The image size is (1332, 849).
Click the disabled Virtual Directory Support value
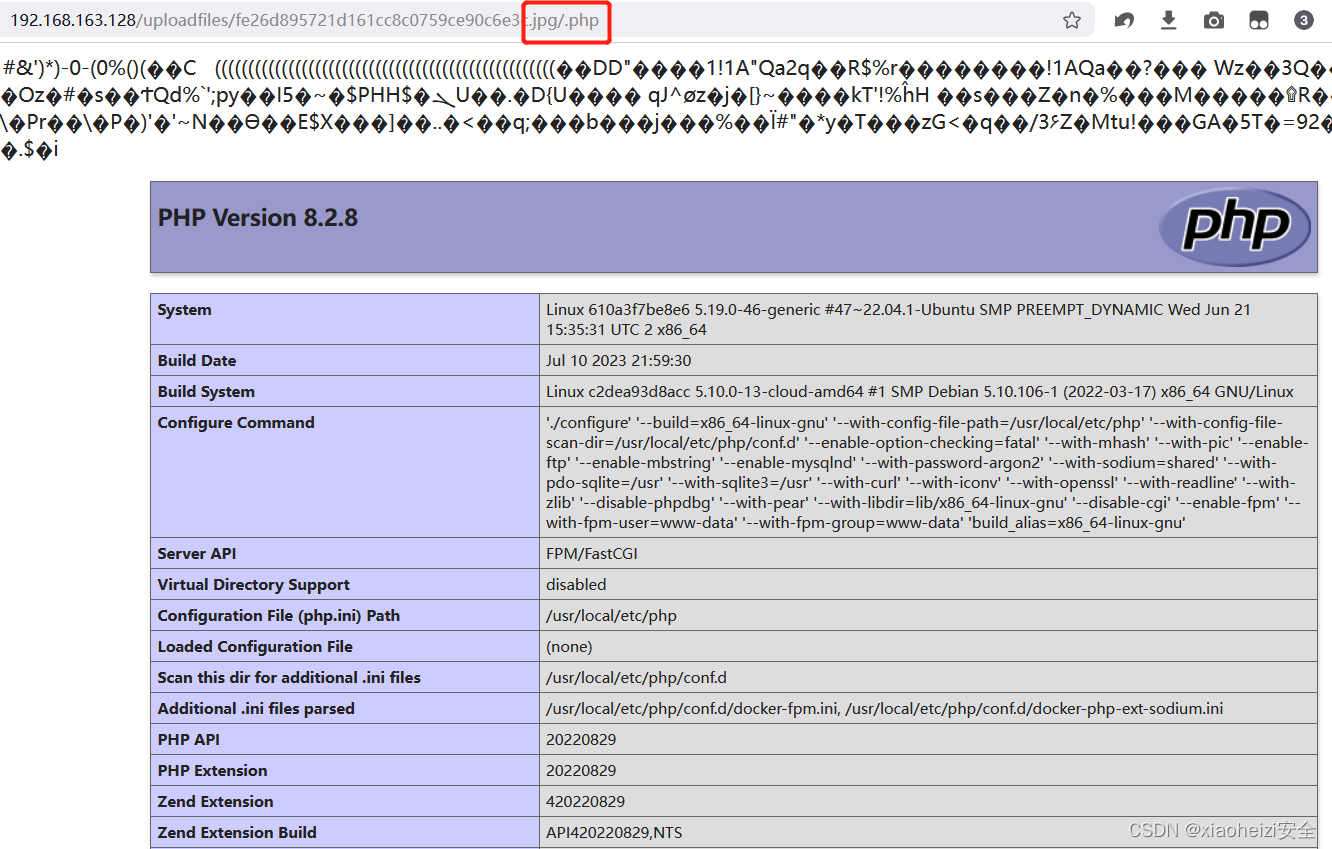(573, 584)
